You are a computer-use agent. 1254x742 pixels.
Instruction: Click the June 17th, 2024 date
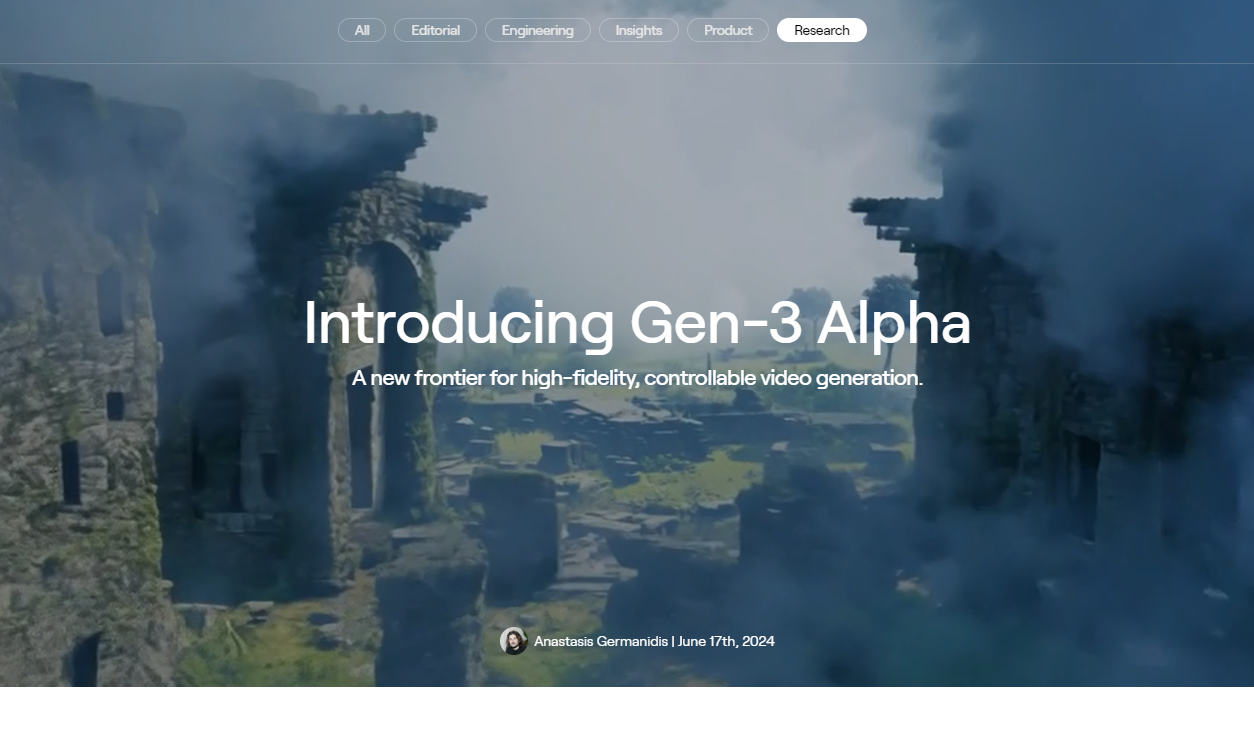click(x=726, y=641)
